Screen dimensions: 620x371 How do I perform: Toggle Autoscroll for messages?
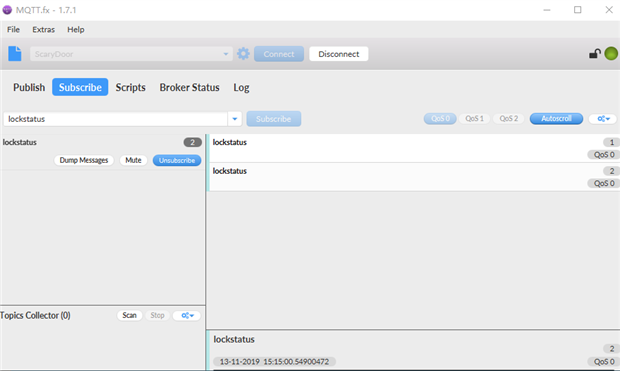556,119
